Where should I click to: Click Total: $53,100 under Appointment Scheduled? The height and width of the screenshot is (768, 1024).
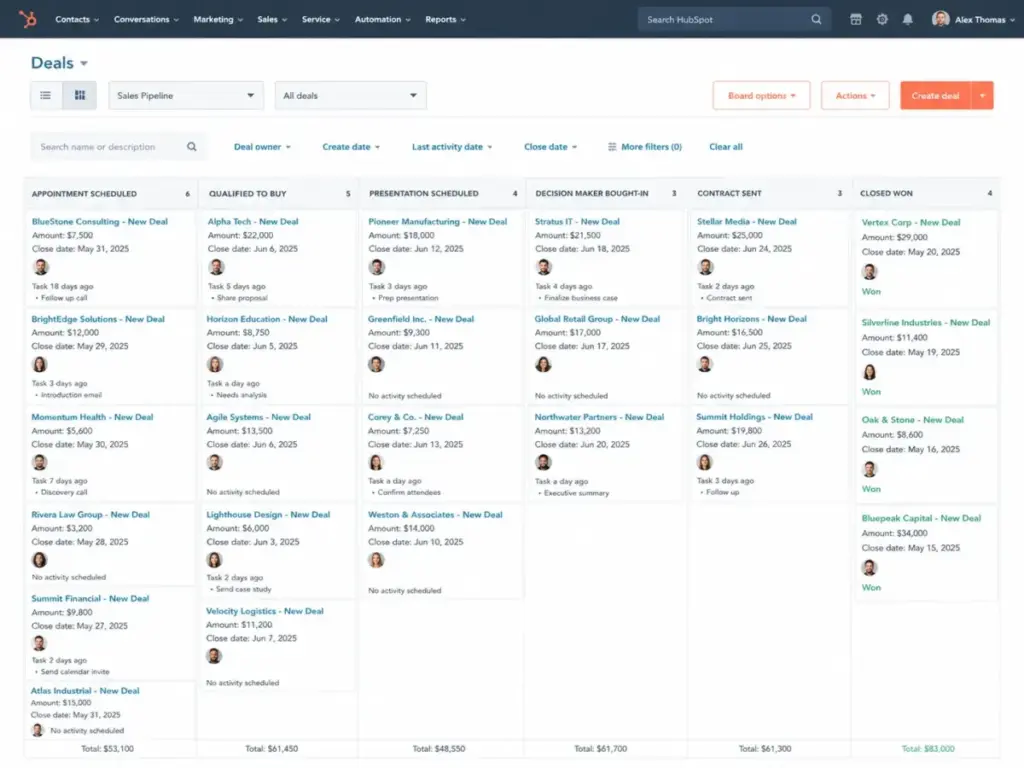point(107,749)
